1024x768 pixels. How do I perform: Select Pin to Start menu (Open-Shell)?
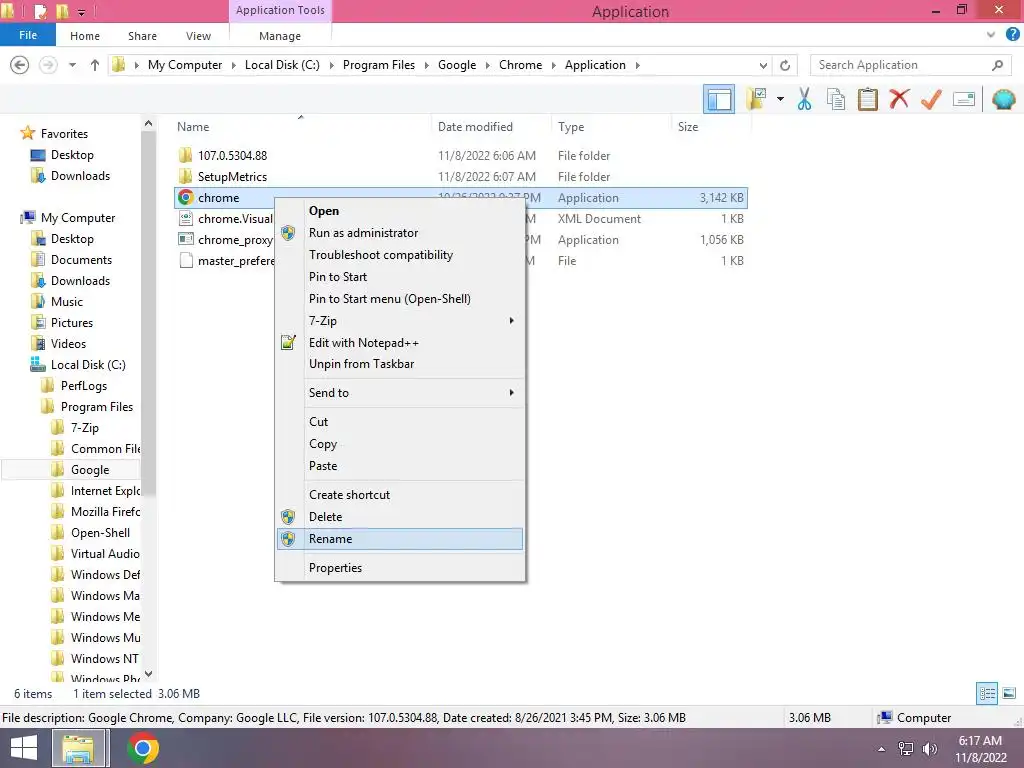tap(400, 298)
